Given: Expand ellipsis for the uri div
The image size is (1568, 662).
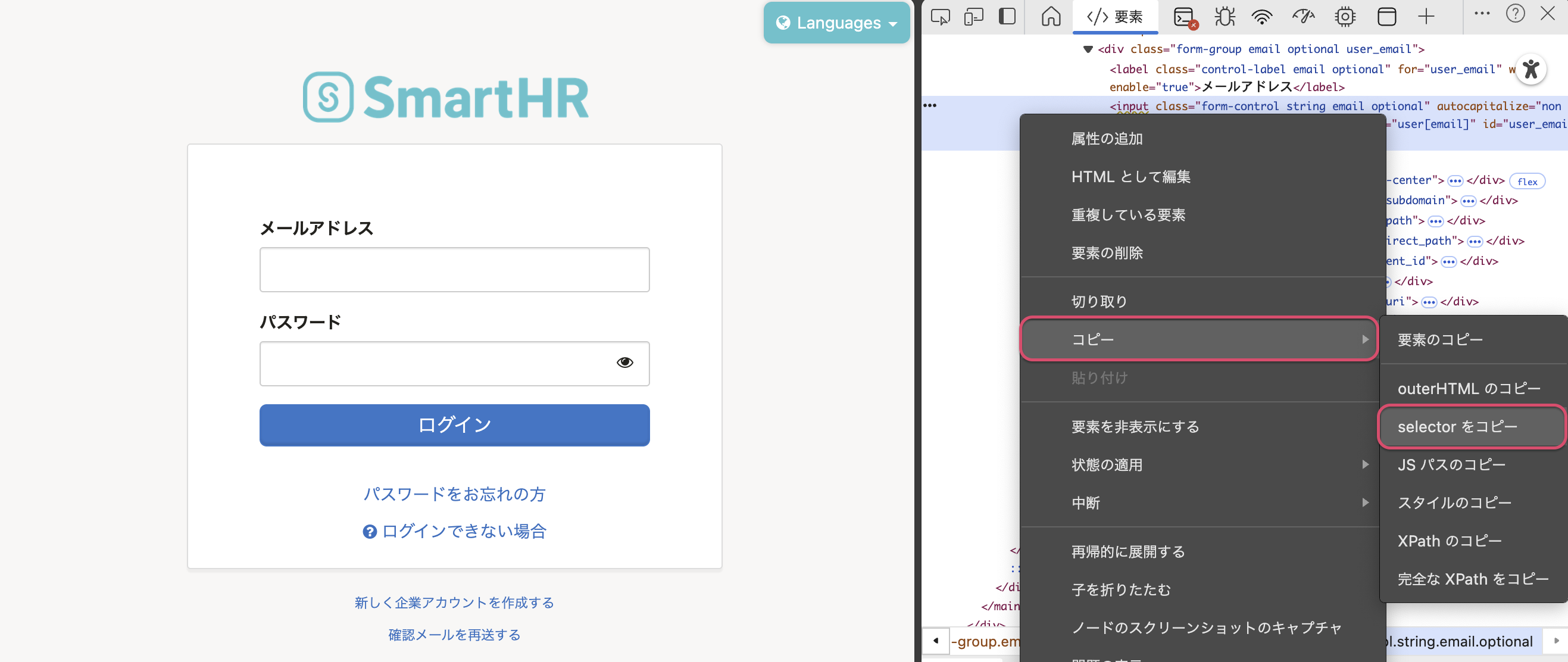Looking at the screenshot, I should tap(1429, 302).
